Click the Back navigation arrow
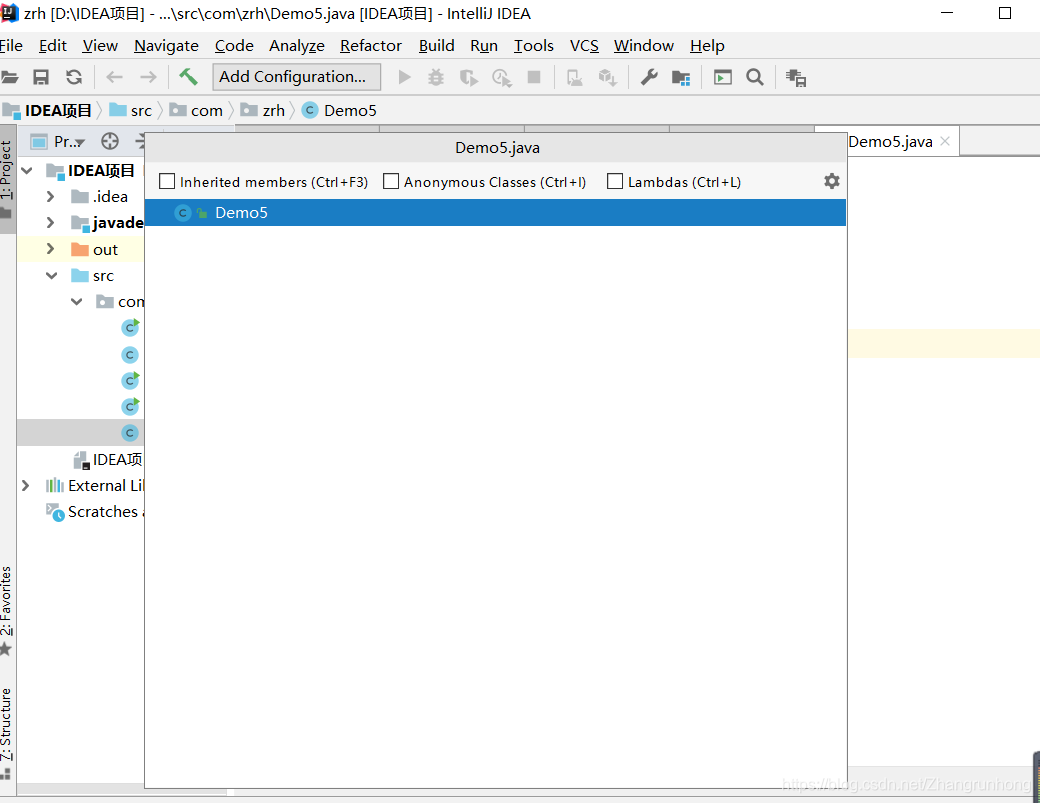The image size is (1040, 803). coord(115,78)
